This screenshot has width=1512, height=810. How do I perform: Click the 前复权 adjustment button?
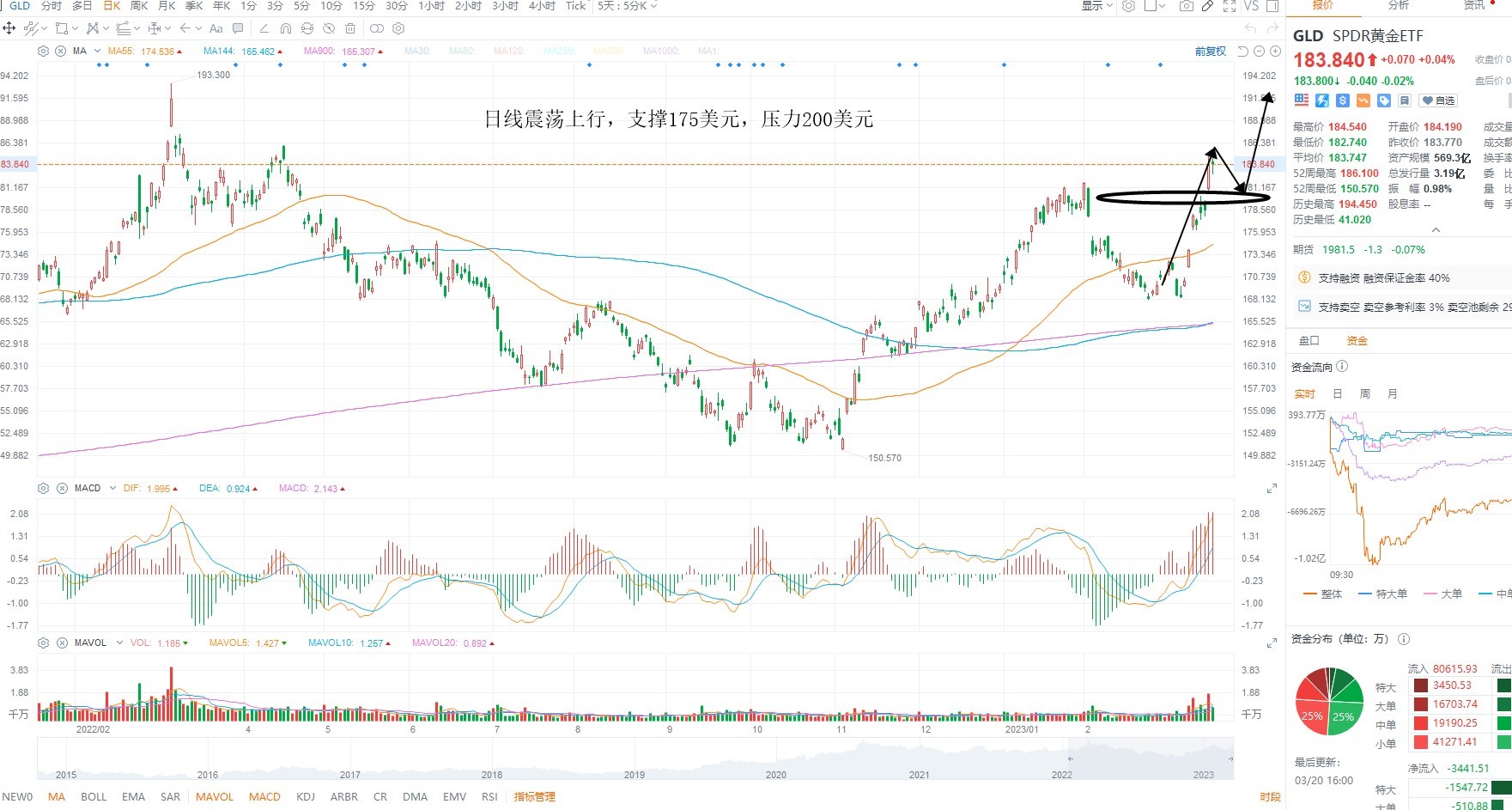tap(1211, 52)
